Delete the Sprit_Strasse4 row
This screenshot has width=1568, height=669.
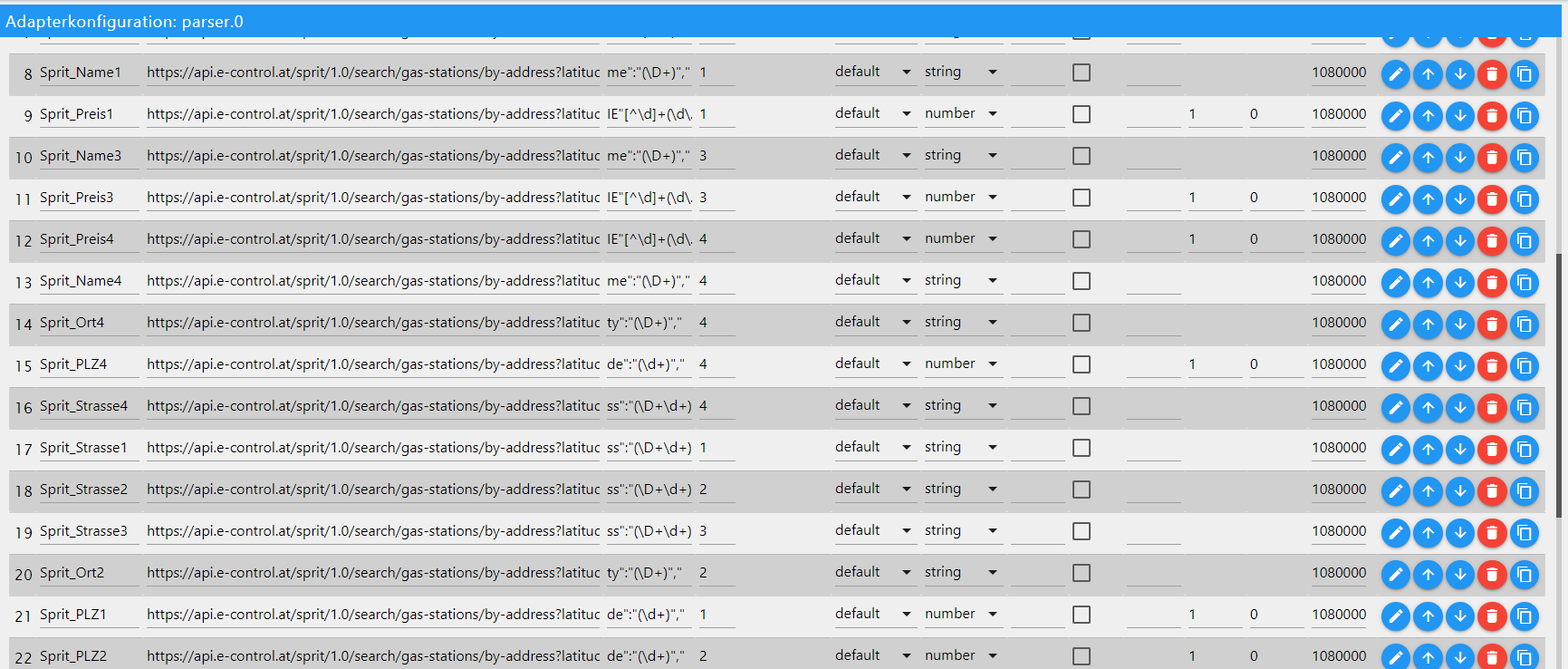coord(1492,407)
